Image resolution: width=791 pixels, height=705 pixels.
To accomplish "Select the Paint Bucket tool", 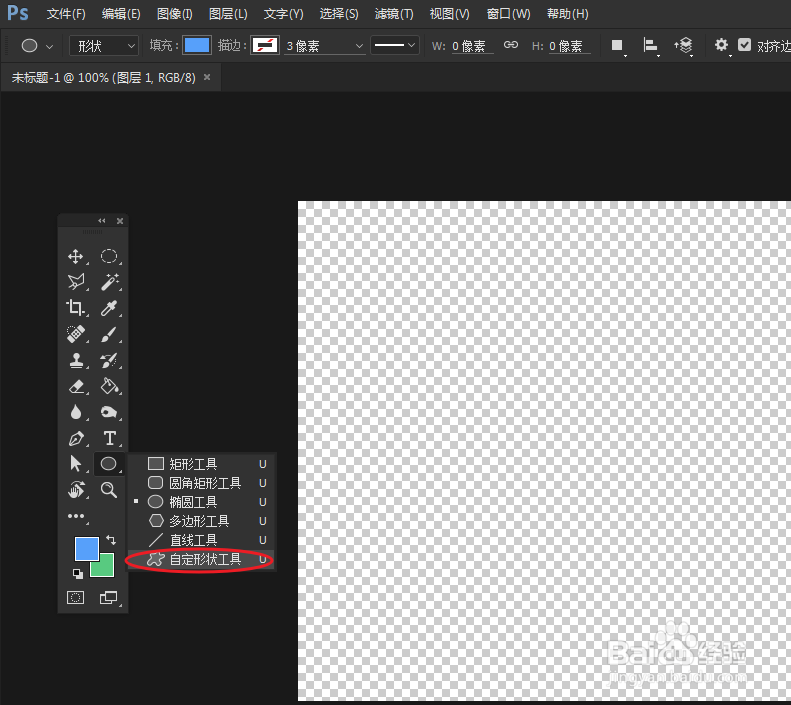I will (109, 386).
